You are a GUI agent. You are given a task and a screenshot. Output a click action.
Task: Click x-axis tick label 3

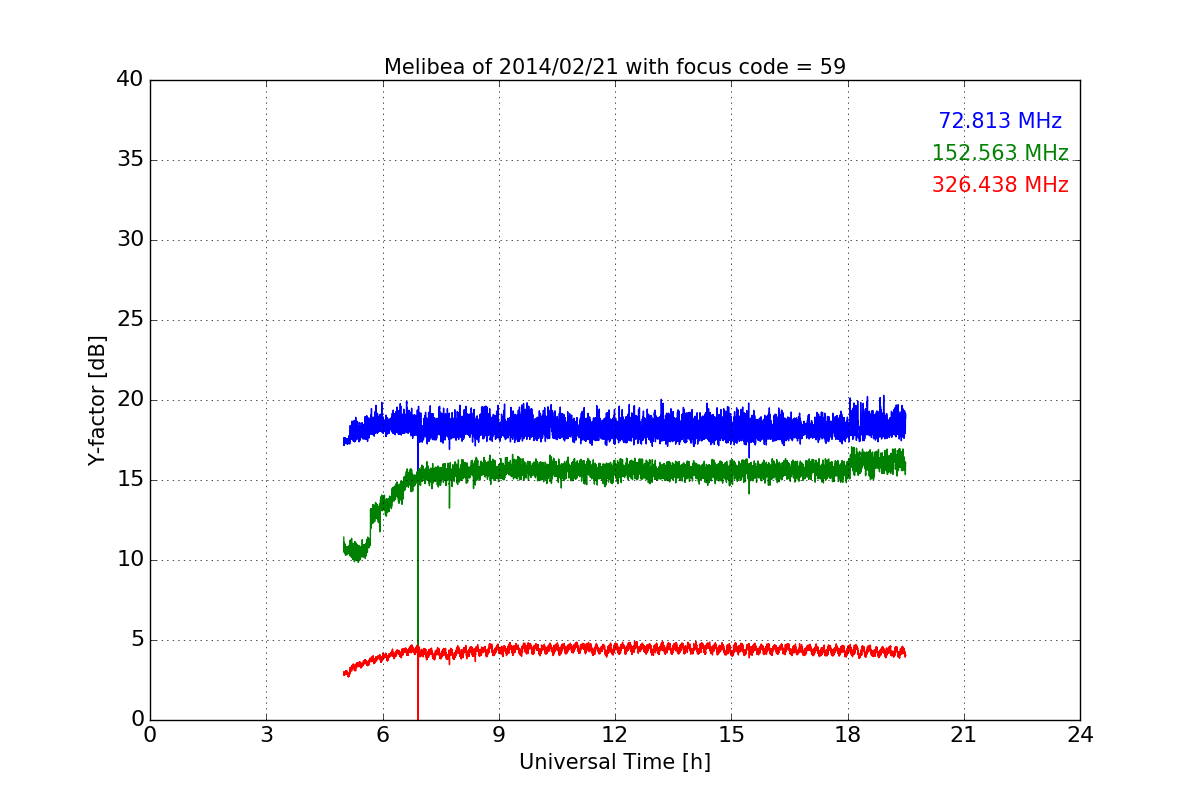pyautogui.click(x=266, y=735)
